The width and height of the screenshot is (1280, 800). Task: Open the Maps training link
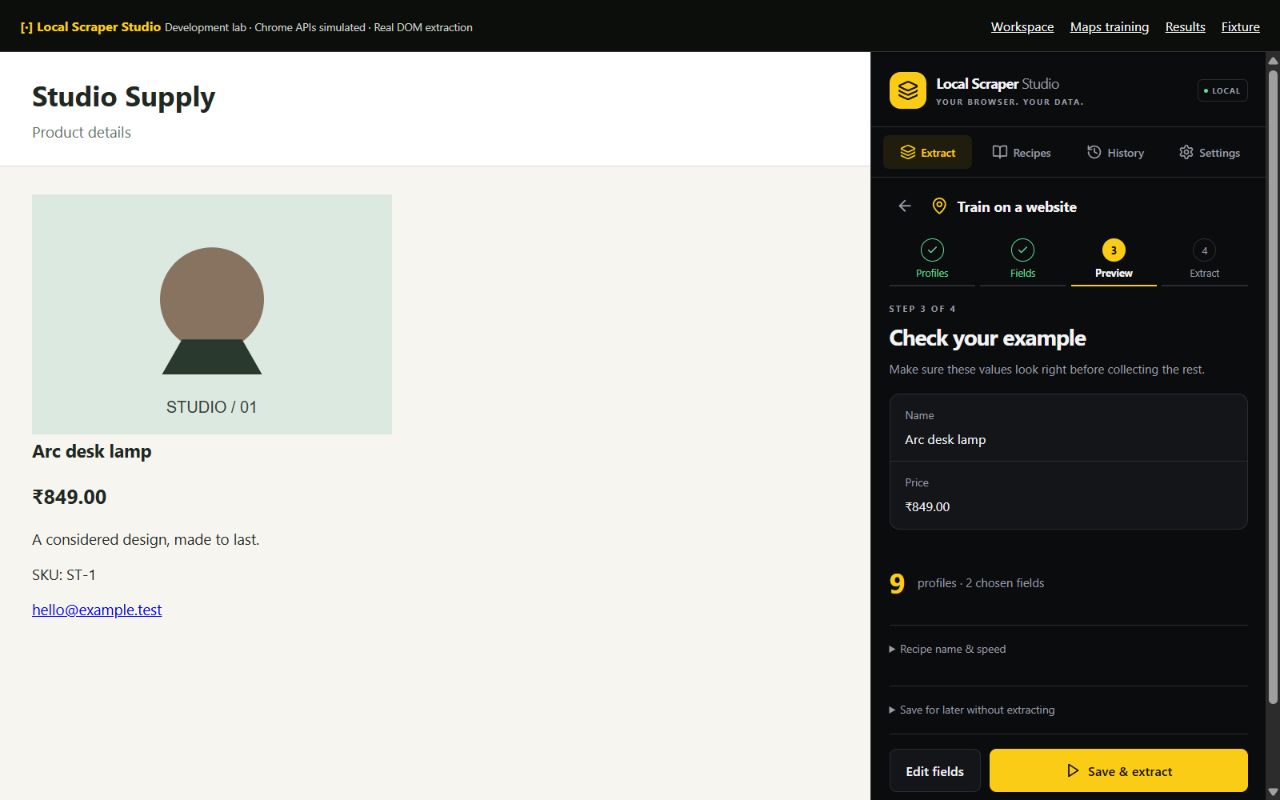tap(1109, 27)
